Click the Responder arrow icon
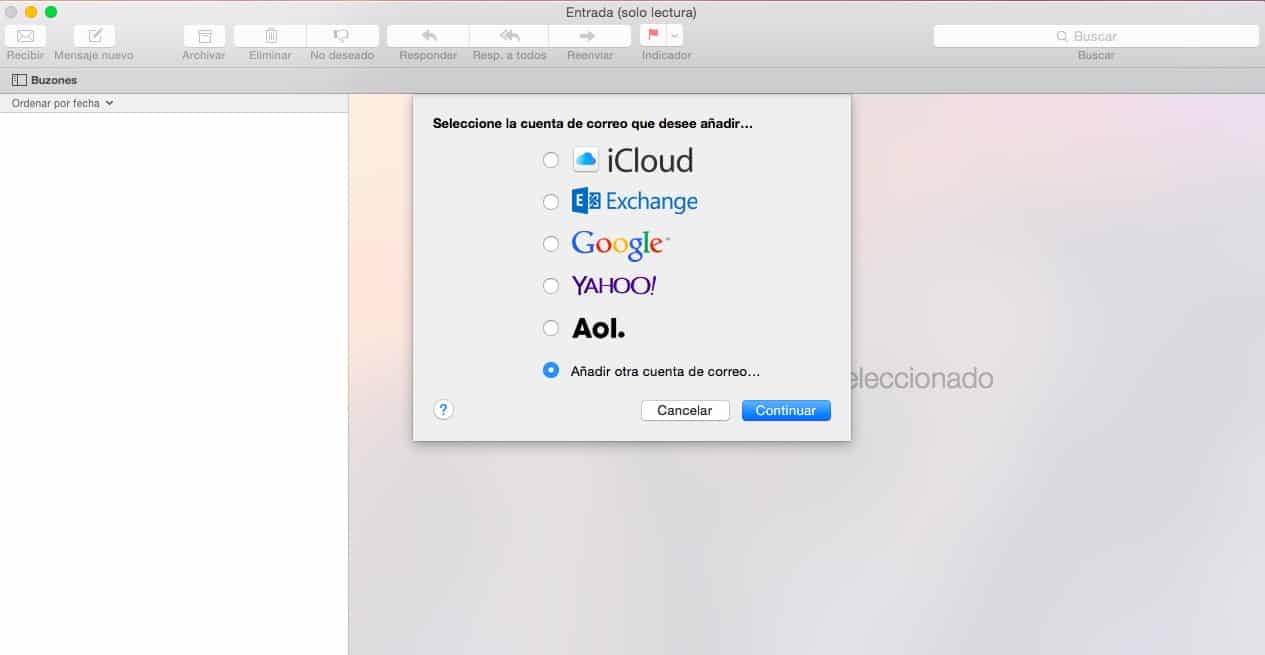The height and width of the screenshot is (655, 1265). (428, 36)
